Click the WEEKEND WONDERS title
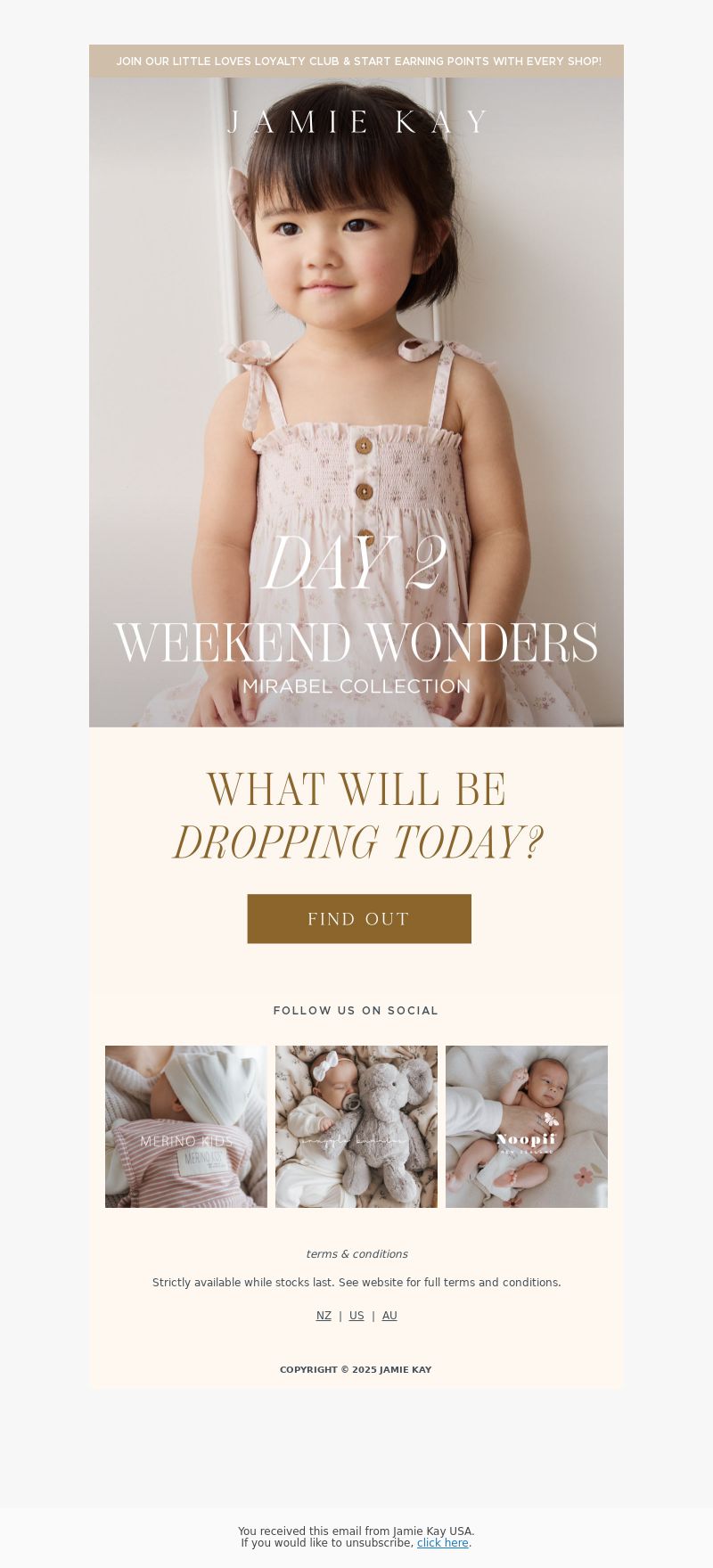The width and height of the screenshot is (713, 1568). (x=356, y=643)
